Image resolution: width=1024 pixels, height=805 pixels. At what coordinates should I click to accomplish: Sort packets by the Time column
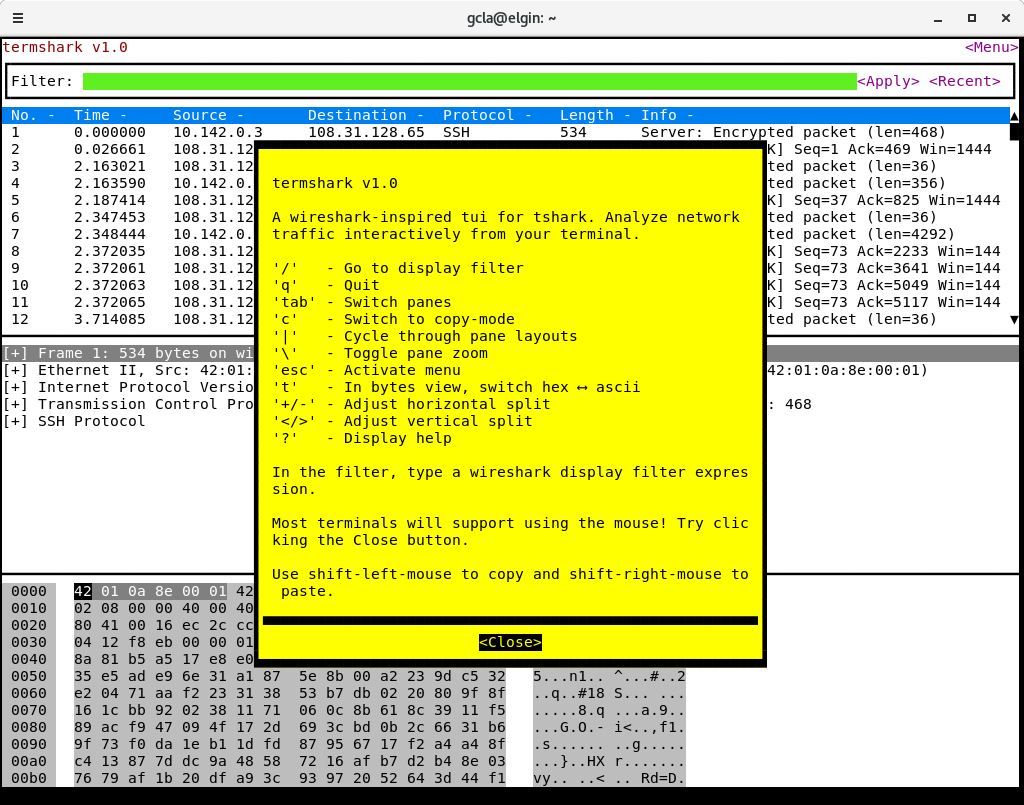coord(100,115)
